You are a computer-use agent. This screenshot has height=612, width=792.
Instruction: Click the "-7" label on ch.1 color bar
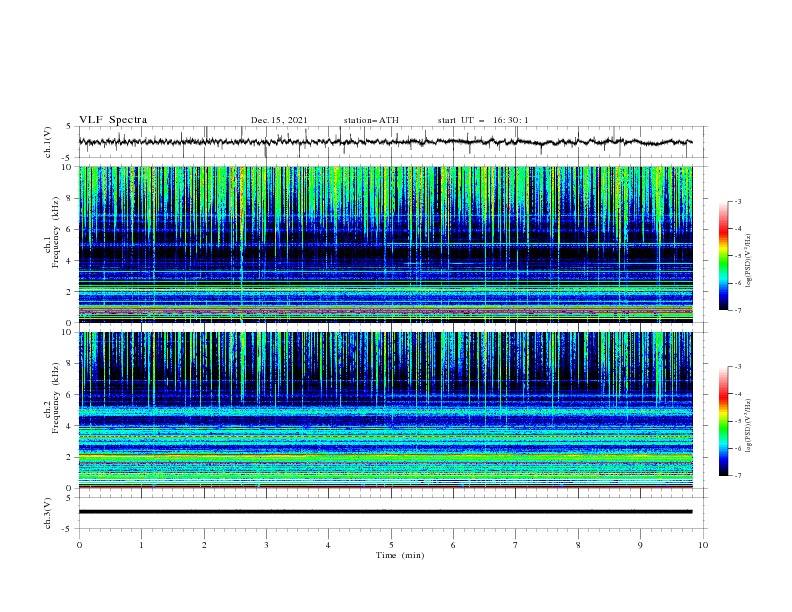(737, 310)
